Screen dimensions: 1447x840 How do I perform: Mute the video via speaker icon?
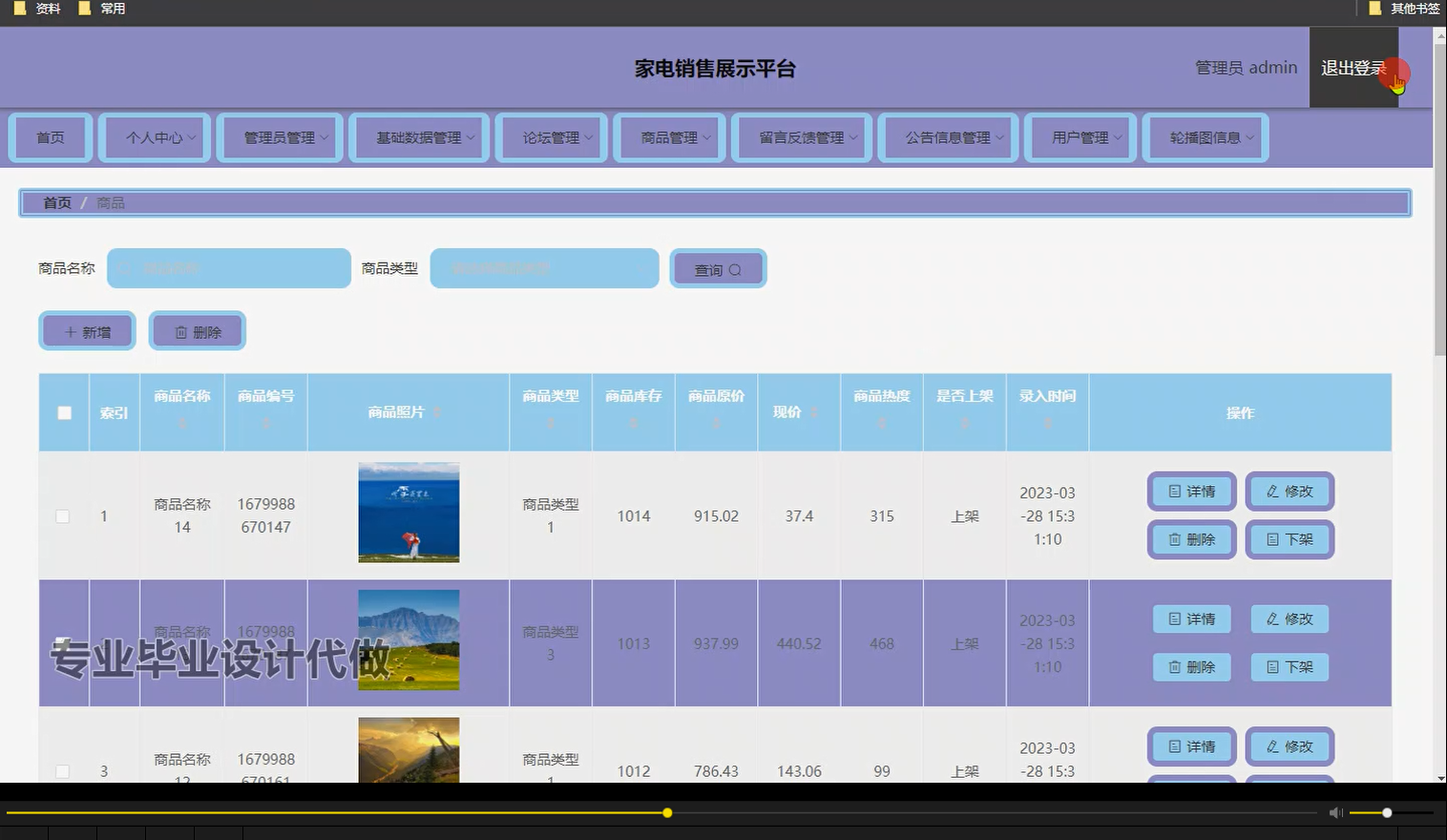[1335, 812]
